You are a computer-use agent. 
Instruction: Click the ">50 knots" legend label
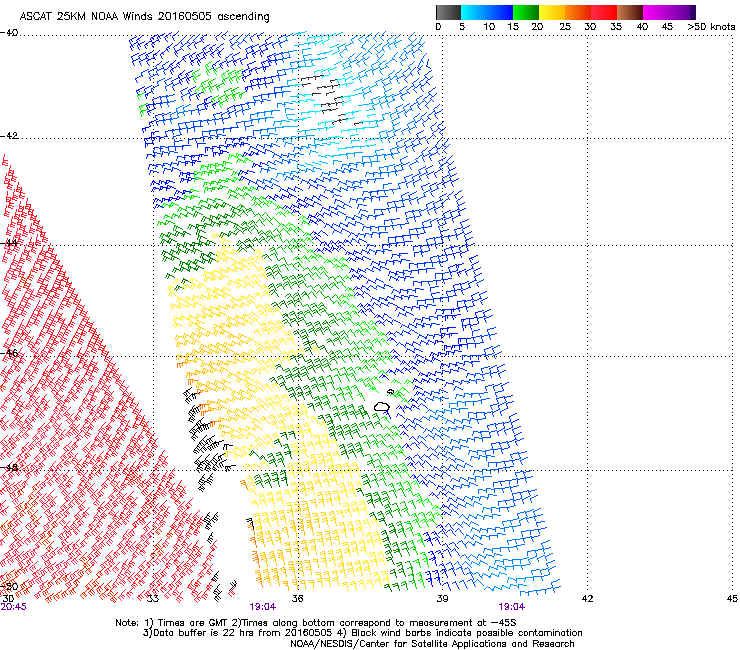pos(711,27)
